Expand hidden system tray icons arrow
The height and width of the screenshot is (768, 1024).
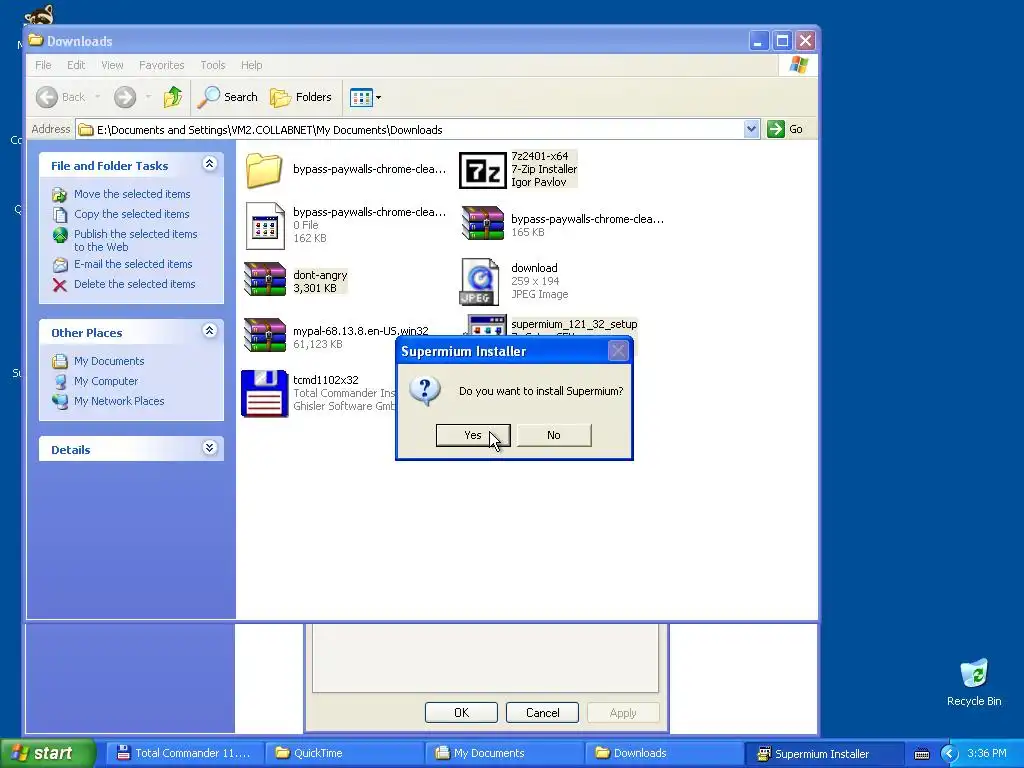click(949, 754)
